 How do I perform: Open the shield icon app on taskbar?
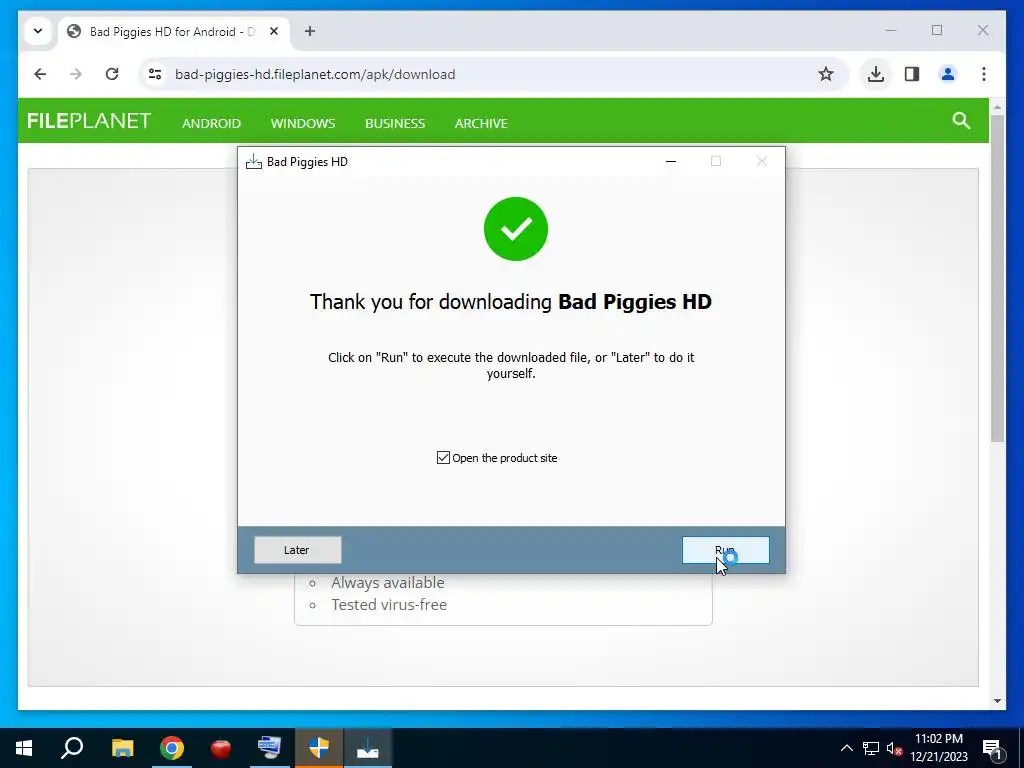coord(319,748)
